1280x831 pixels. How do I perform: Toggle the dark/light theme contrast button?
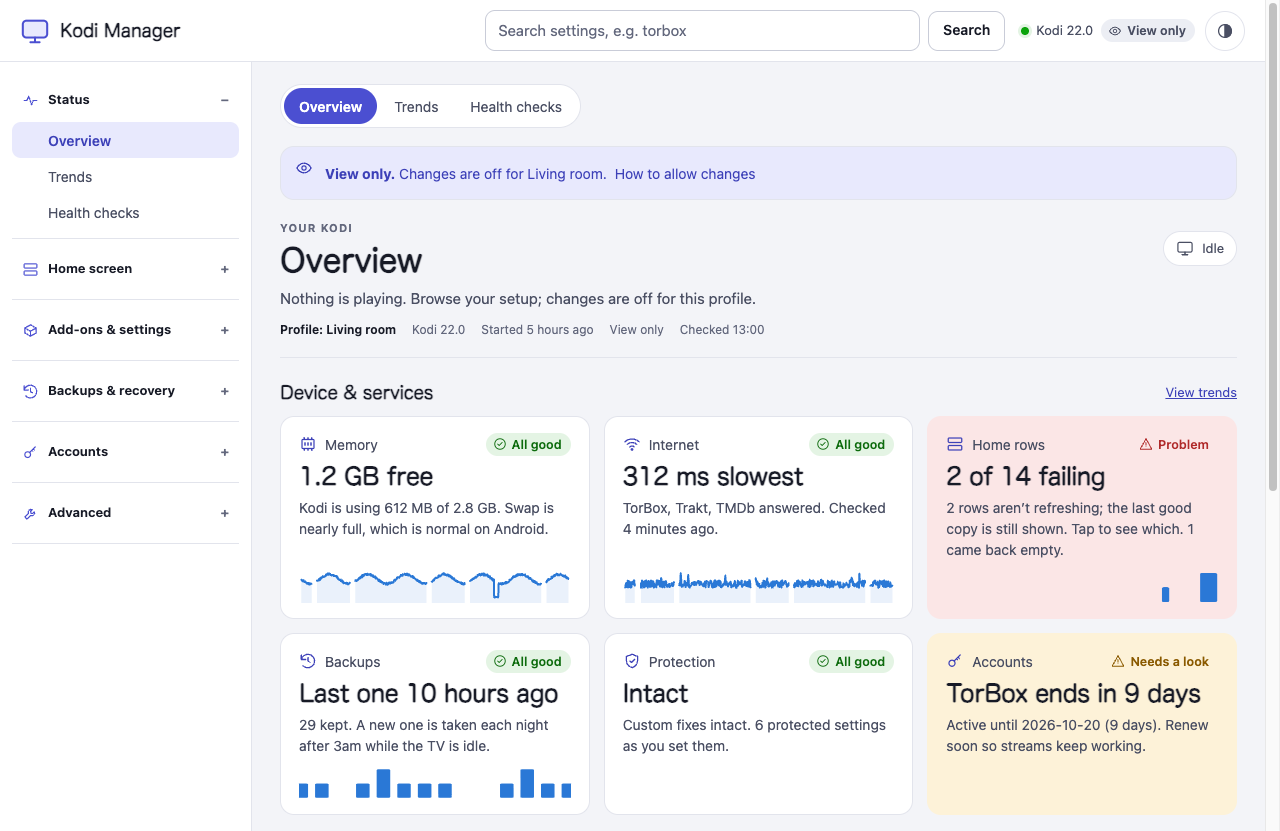(x=1225, y=31)
